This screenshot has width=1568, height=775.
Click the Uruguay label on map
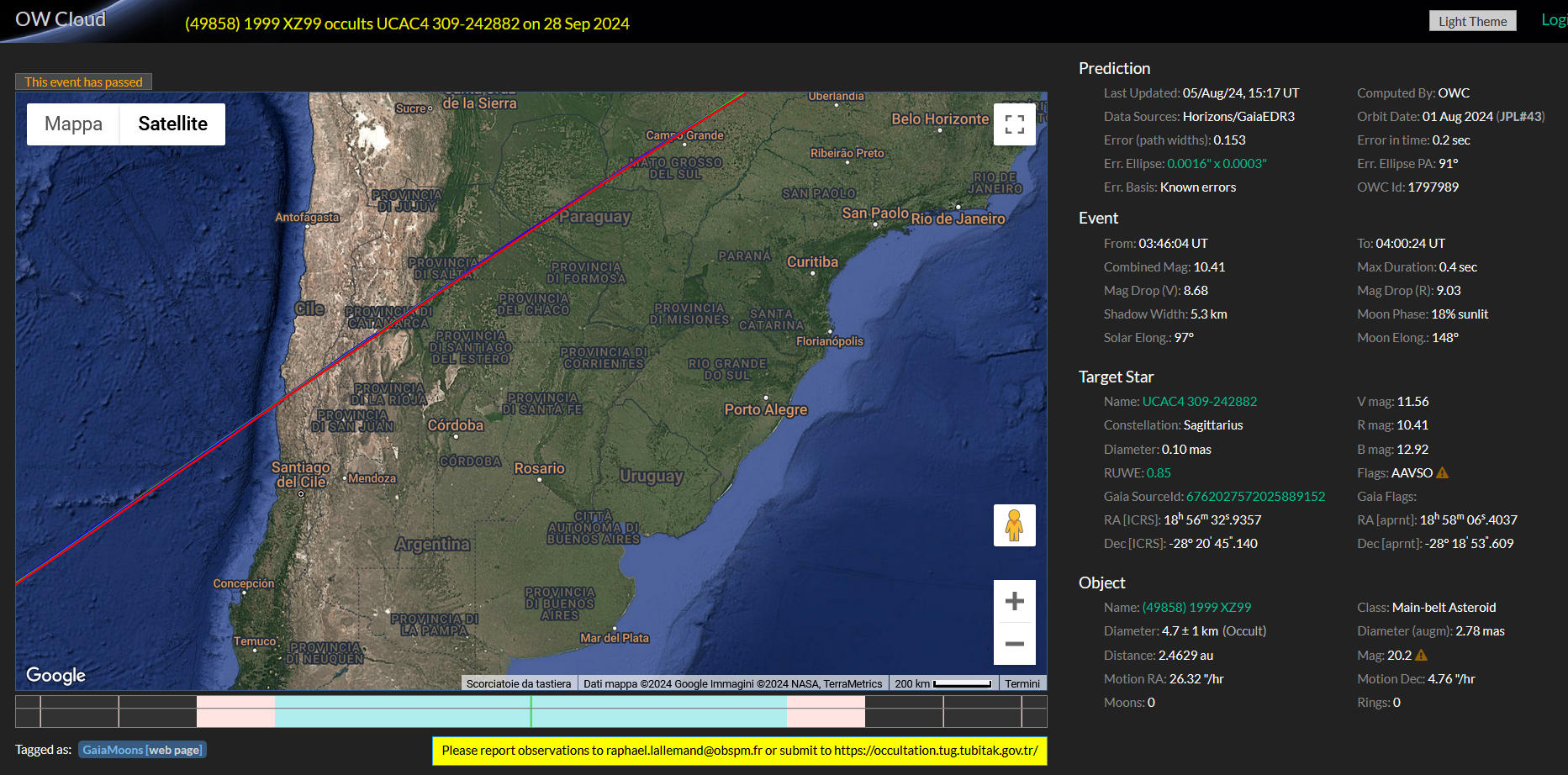point(652,477)
